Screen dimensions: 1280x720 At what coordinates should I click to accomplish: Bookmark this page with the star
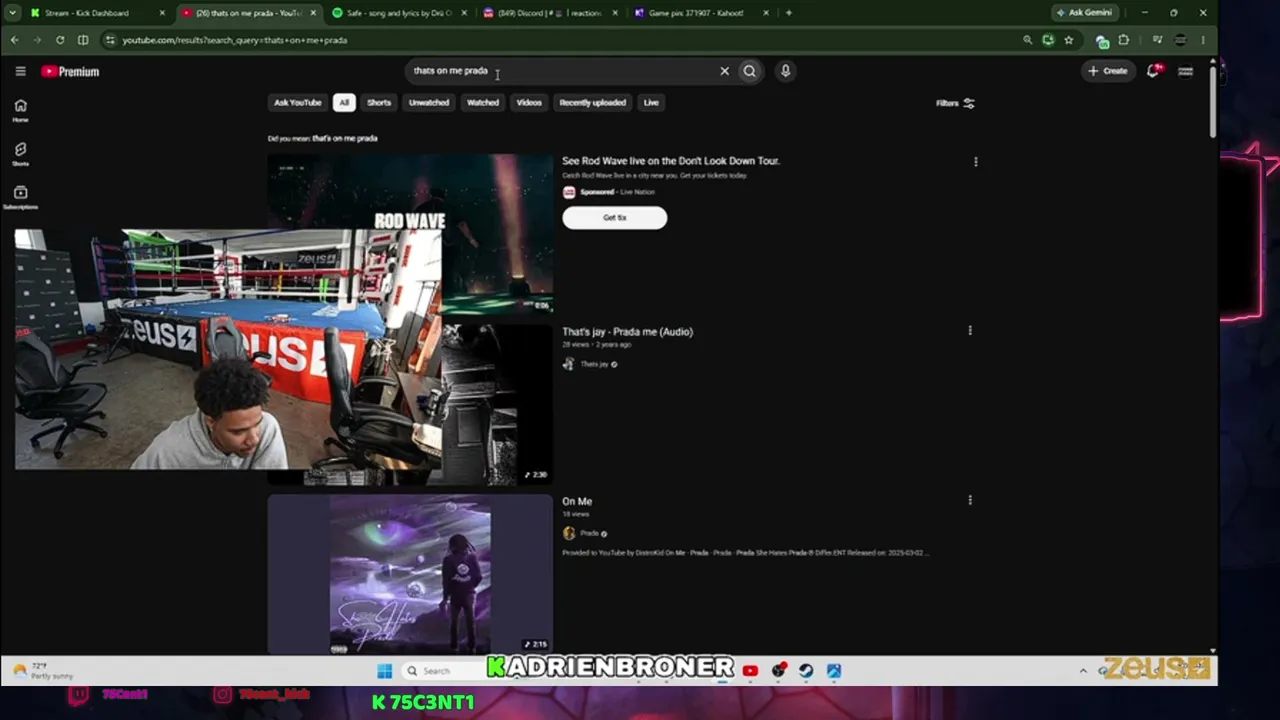point(1069,40)
